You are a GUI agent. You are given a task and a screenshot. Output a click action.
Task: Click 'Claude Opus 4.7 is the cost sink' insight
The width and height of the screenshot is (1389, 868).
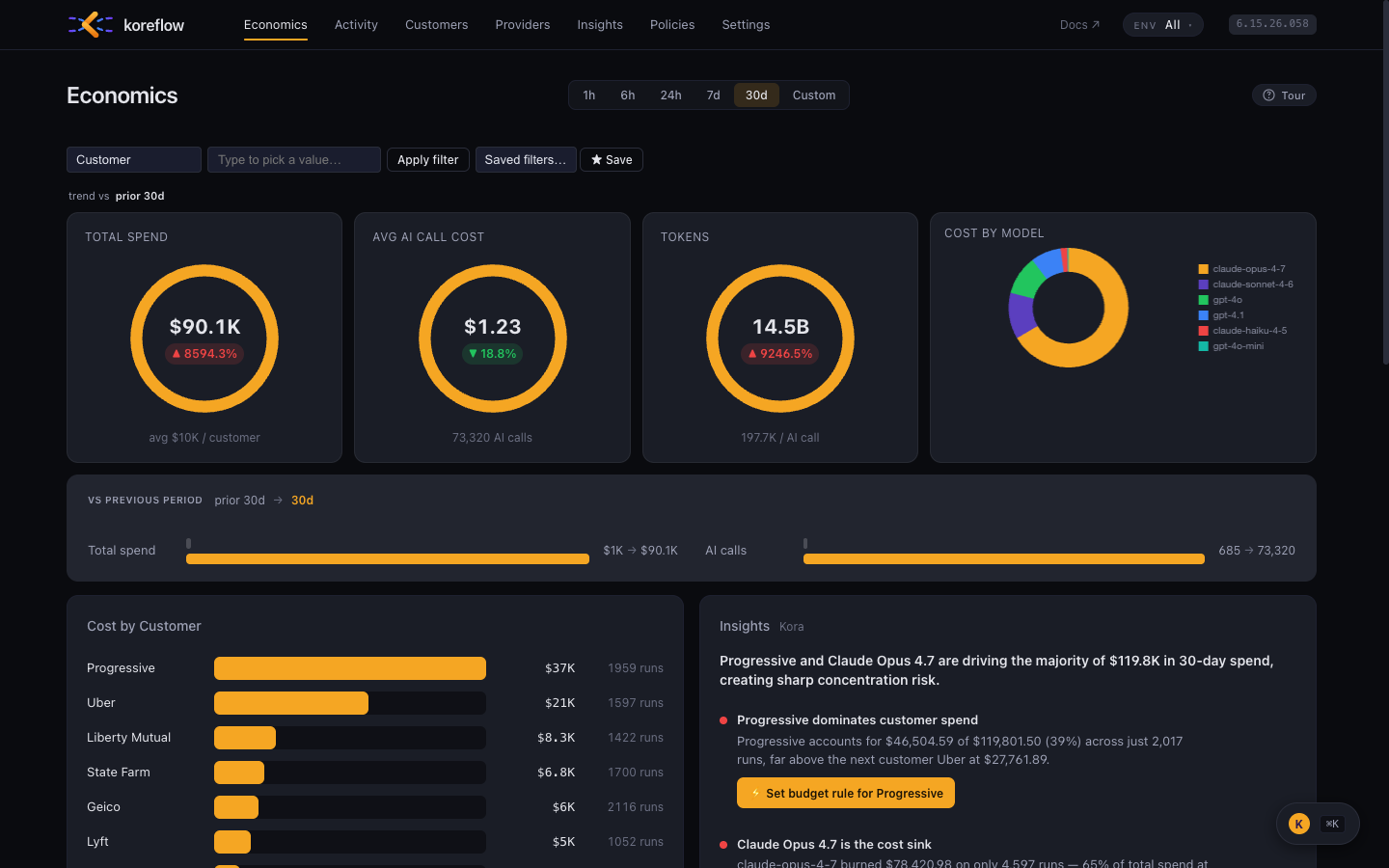[834, 845]
